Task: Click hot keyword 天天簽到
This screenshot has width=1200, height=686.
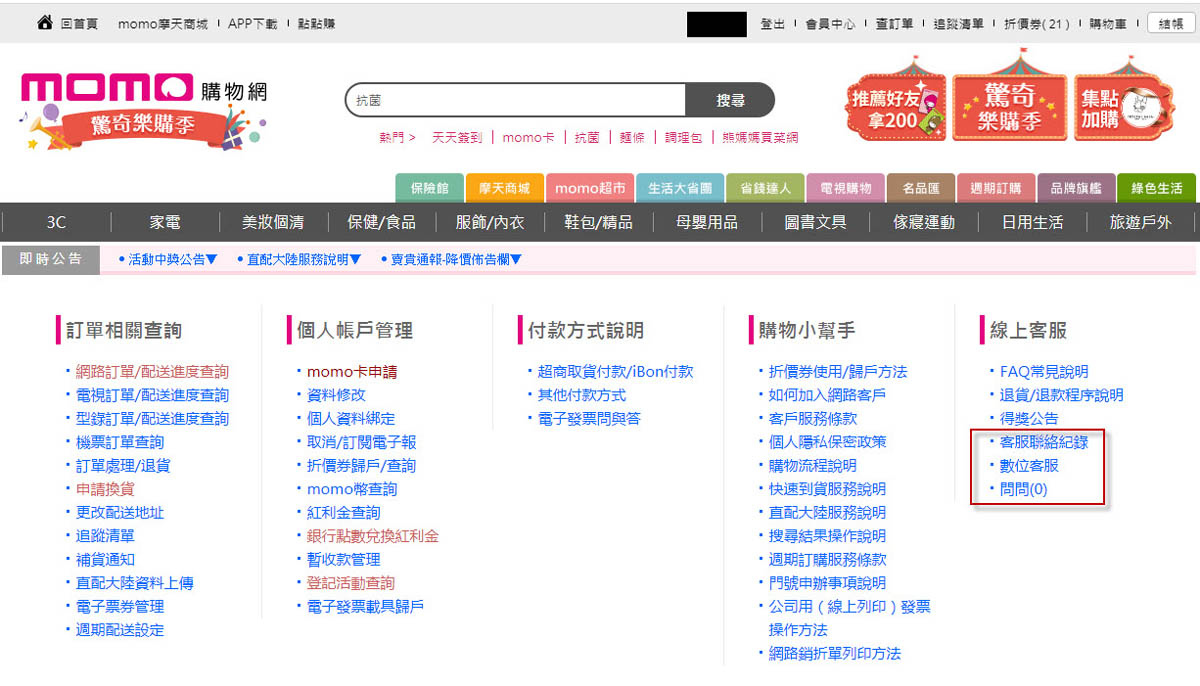Action: click(x=457, y=138)
